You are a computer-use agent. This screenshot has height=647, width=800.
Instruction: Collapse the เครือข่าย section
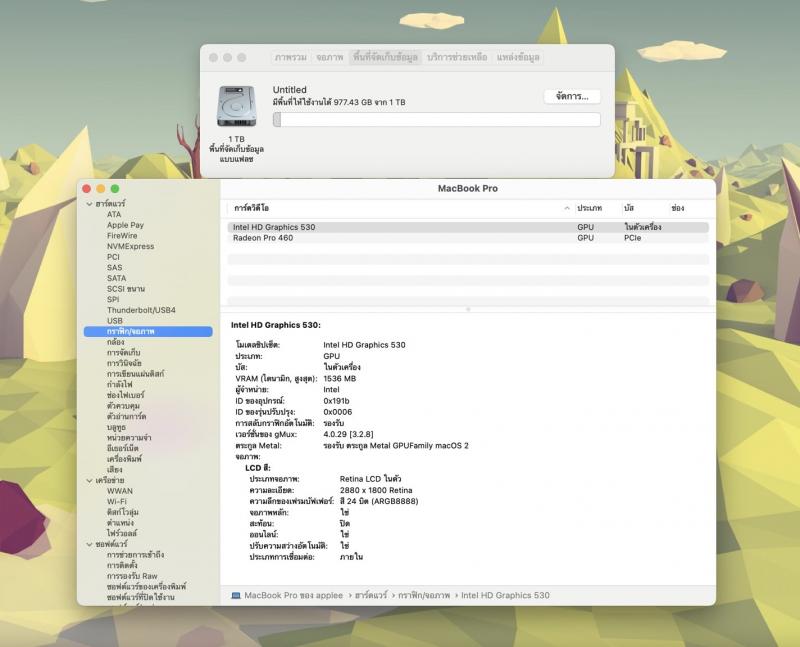tap(89, 480)
